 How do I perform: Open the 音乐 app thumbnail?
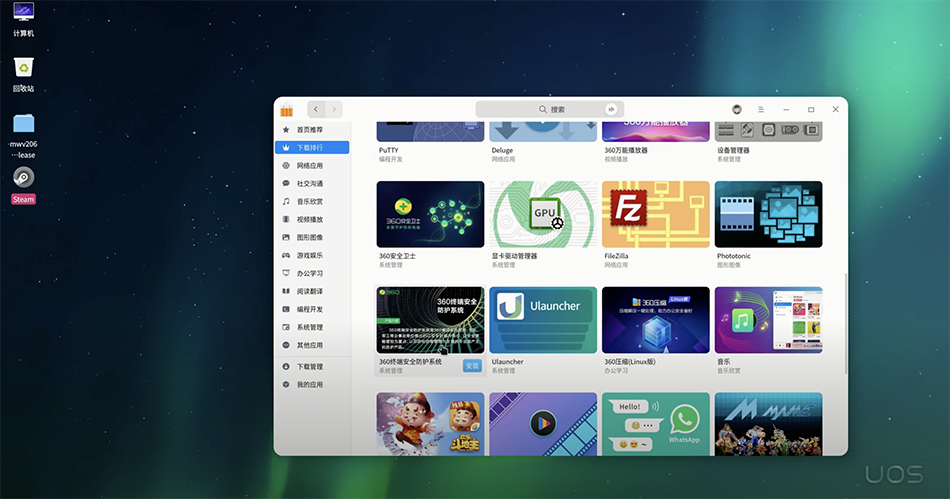[768, 320]
